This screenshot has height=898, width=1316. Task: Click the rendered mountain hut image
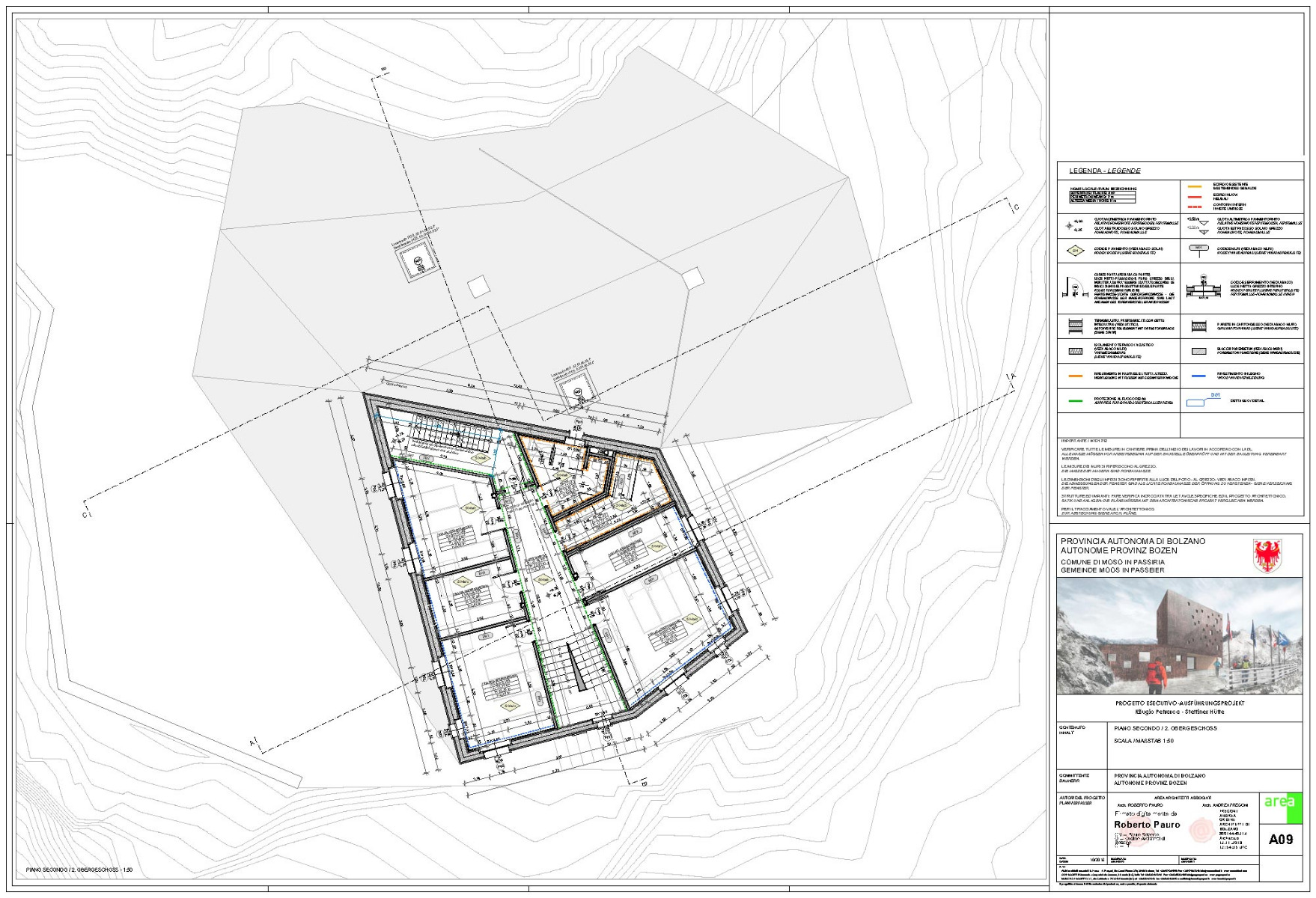pyautogui.click(x=1179, y=636)
